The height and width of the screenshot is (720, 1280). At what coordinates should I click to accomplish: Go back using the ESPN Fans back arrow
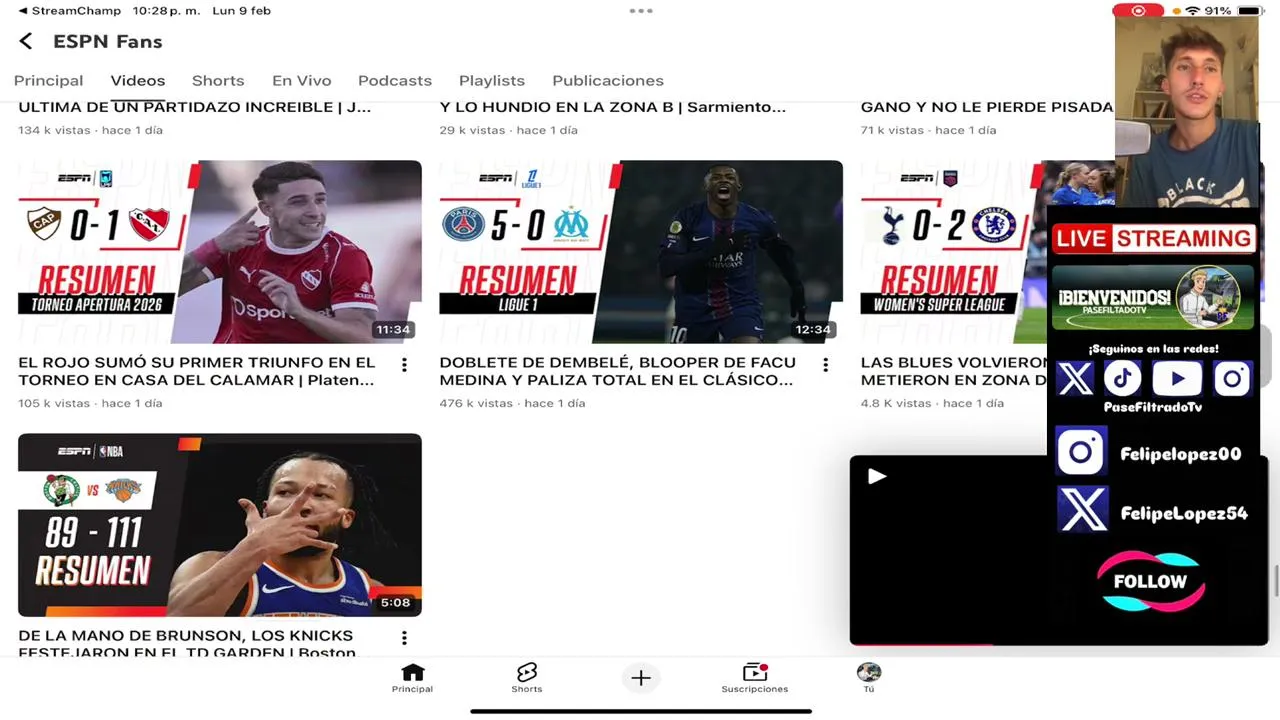[x=26, y=41]
